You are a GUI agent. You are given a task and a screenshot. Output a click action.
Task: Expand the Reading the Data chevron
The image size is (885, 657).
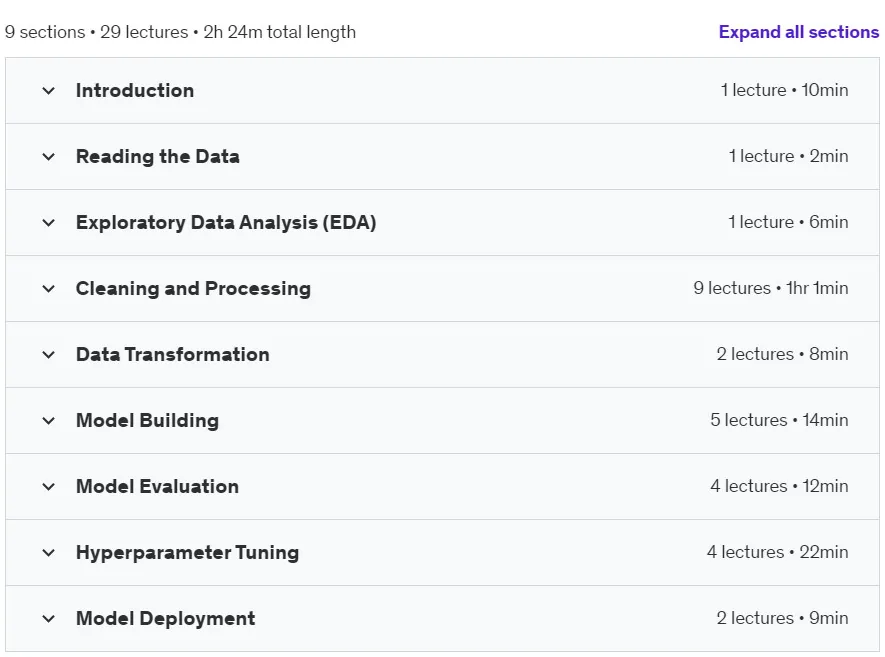click(x=49, y=156)
